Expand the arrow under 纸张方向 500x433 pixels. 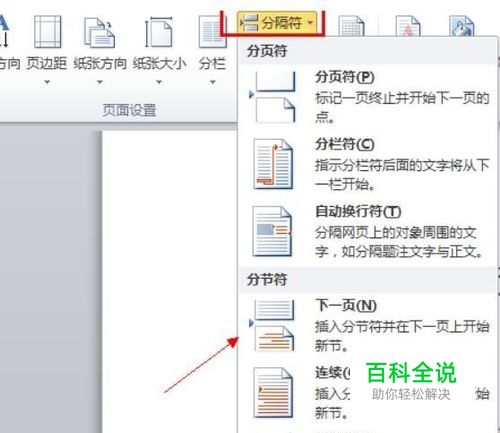100,82
